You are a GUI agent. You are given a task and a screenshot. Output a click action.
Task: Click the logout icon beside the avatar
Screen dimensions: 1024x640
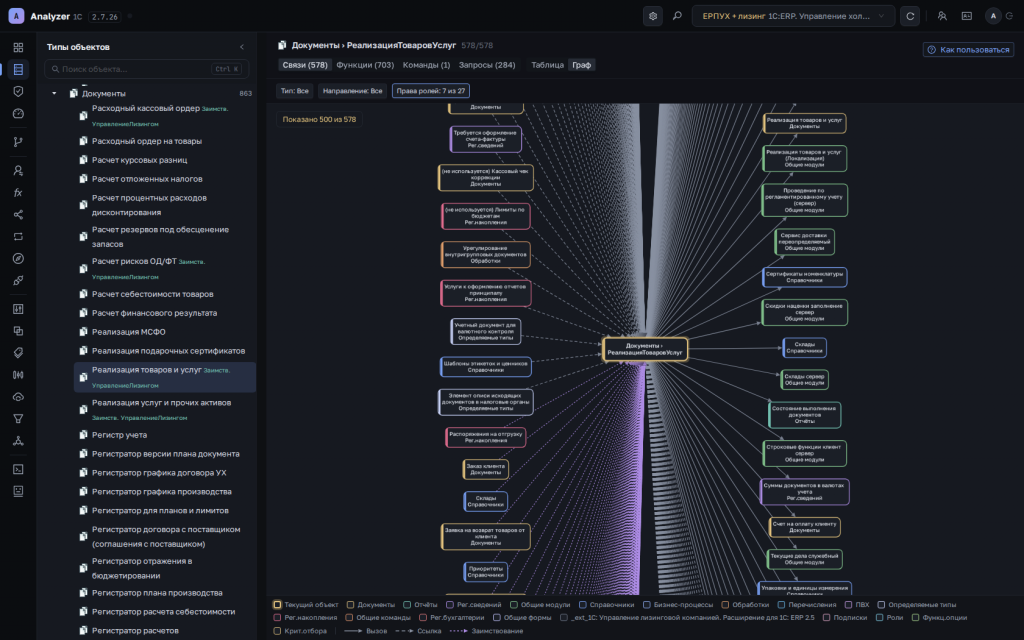coord(1010,16)
